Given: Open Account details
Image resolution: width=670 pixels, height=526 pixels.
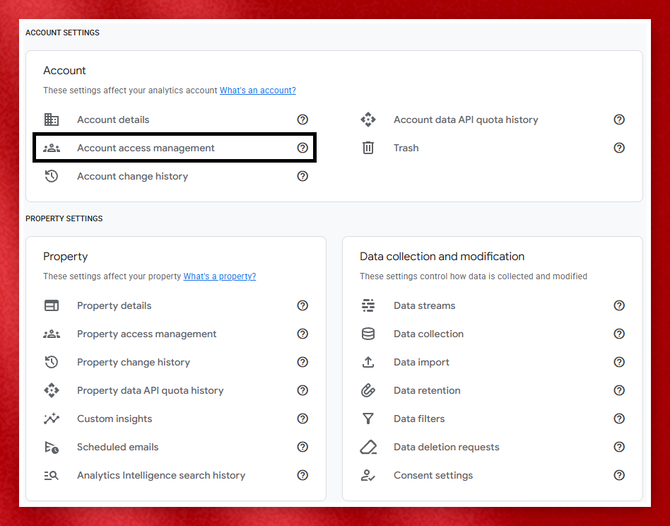Looking at the screenshot, I should tap(113, 120).
